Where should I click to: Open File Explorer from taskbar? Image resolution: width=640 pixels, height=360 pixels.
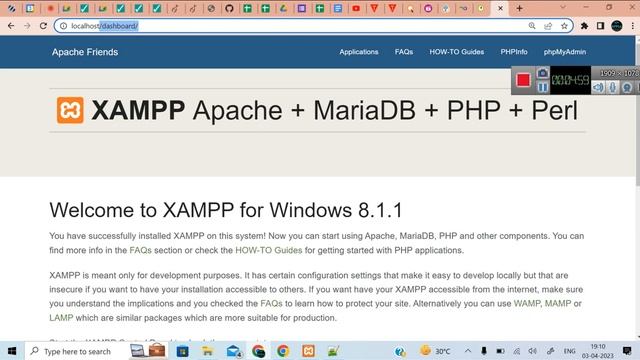coord(207,351)
